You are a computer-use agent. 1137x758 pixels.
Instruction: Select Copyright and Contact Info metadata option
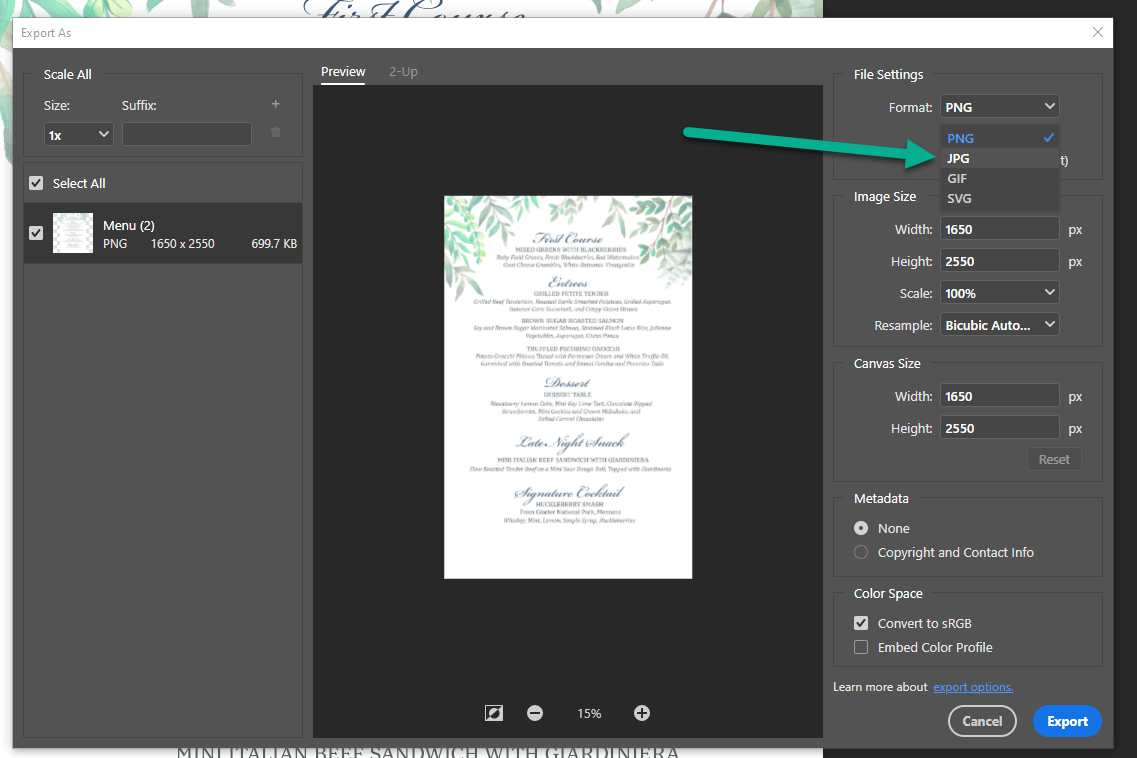(860, 552)
